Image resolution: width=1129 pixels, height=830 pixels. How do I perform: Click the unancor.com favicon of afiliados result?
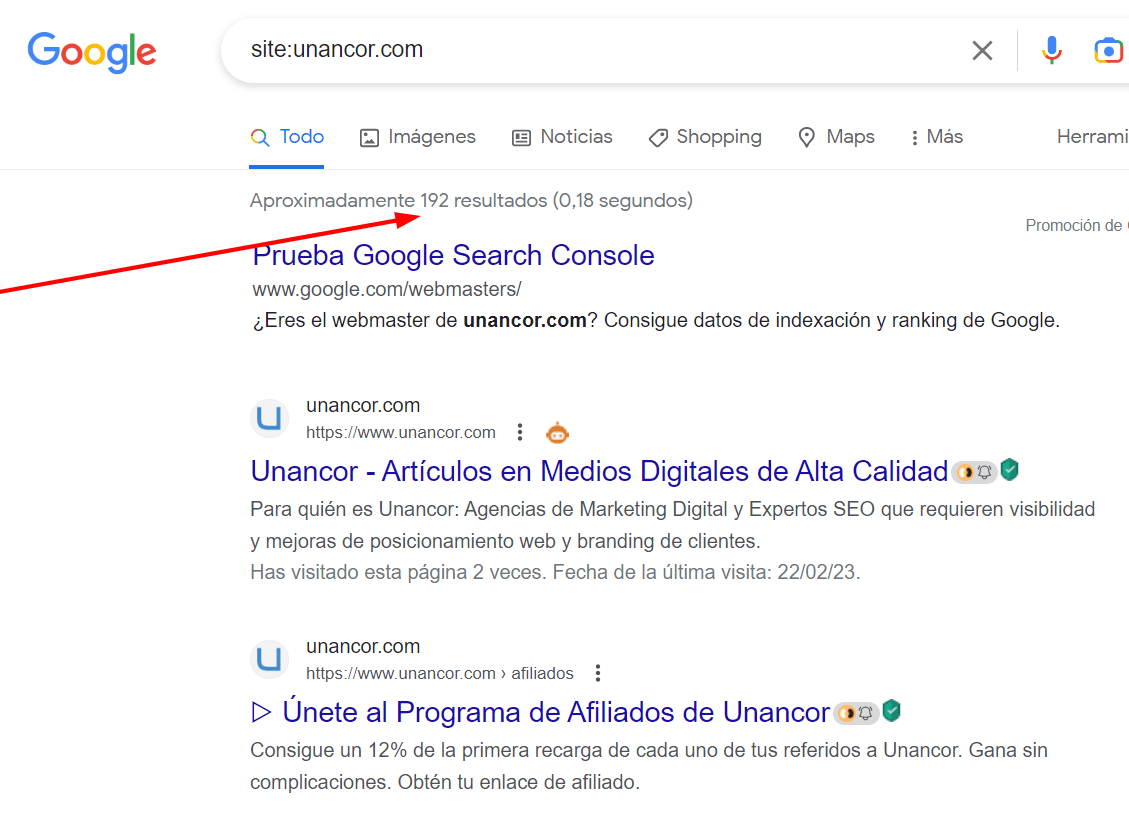pos(269,659)
